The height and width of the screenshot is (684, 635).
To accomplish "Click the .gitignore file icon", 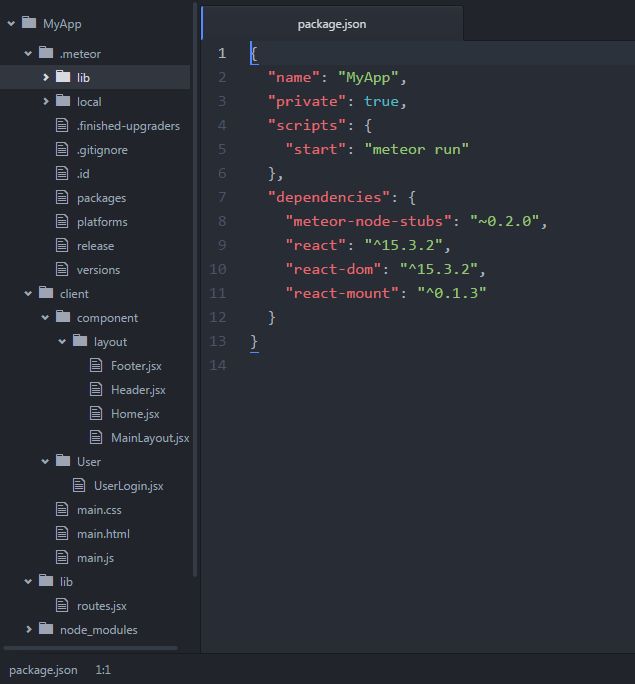I will pos(62,149).
